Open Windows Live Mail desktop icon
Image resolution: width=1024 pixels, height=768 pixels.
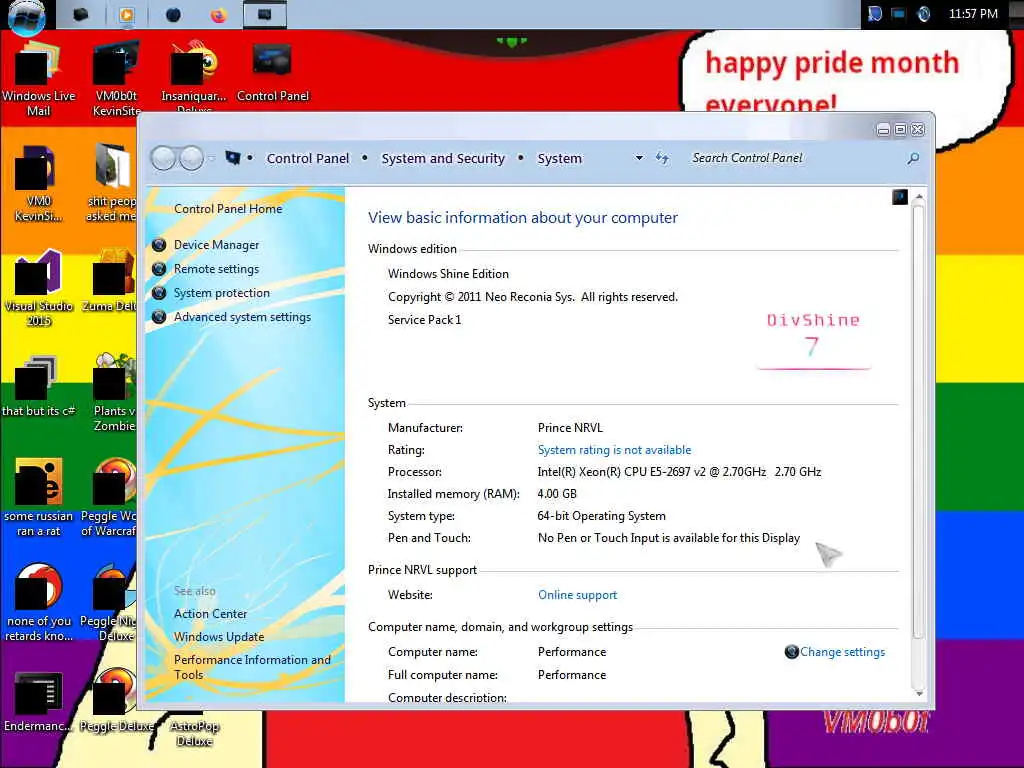(39, 79)
